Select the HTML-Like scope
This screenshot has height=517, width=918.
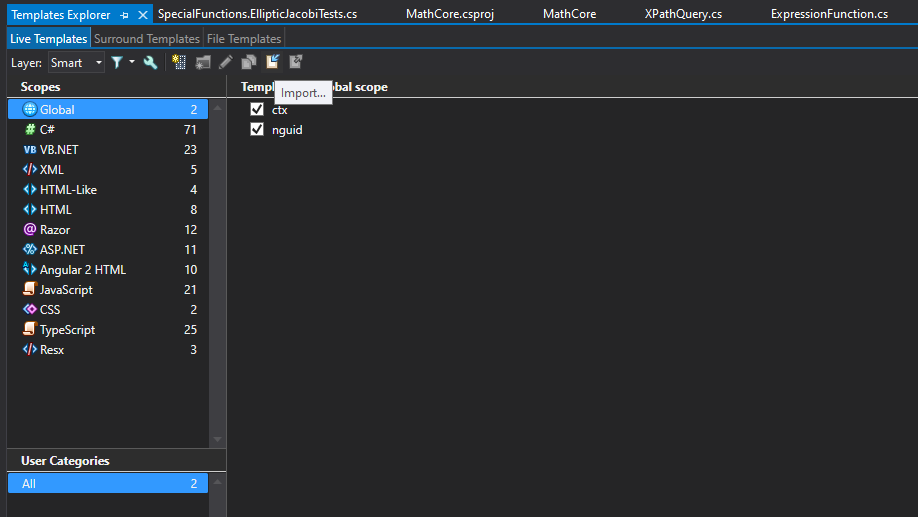click(x=108, y=190)
